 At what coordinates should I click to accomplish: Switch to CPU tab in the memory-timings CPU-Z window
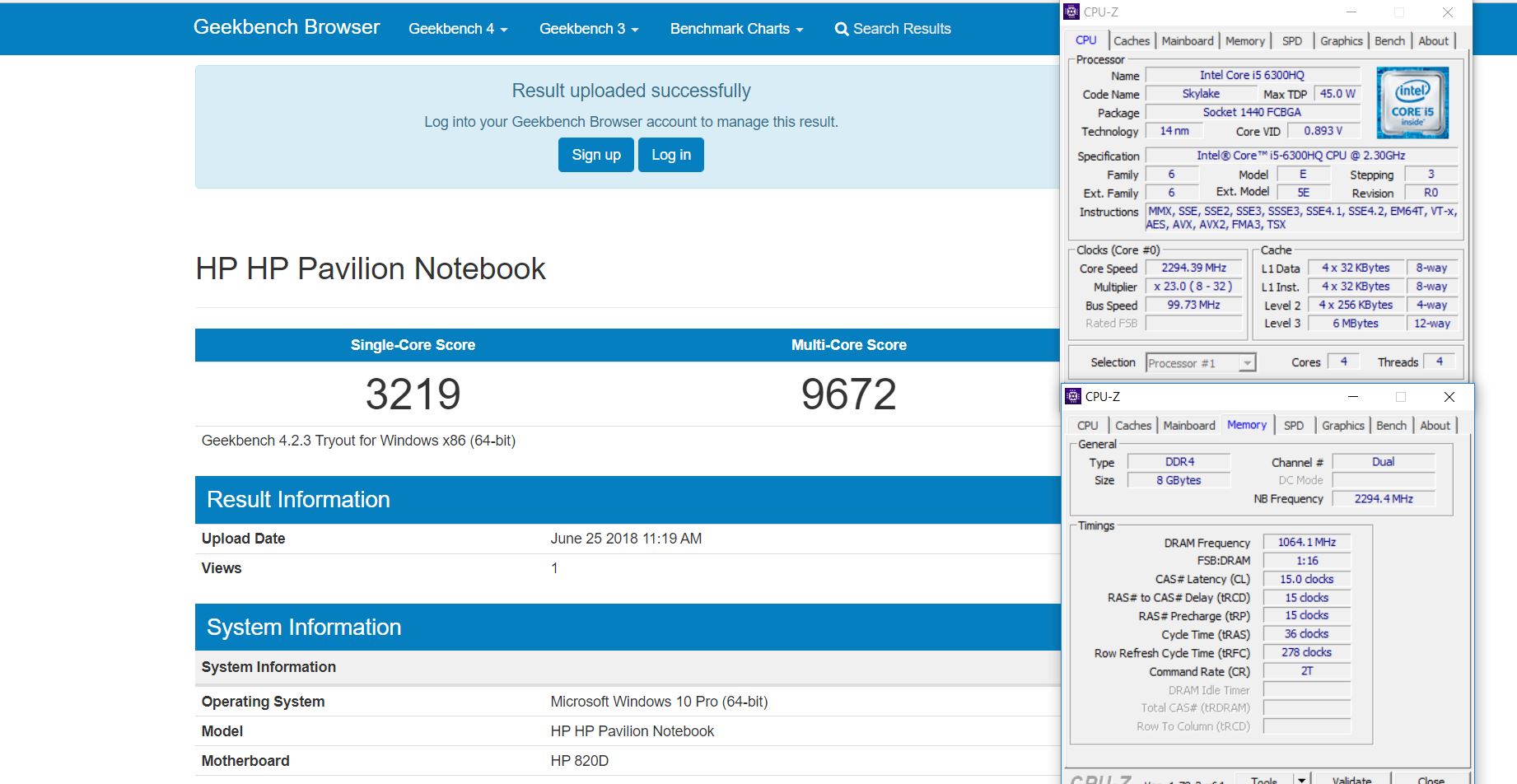click(1088, 426)
